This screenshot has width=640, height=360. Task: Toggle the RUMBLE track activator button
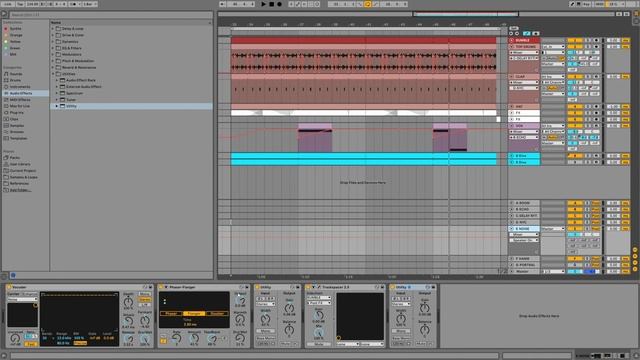click(575, 40)
